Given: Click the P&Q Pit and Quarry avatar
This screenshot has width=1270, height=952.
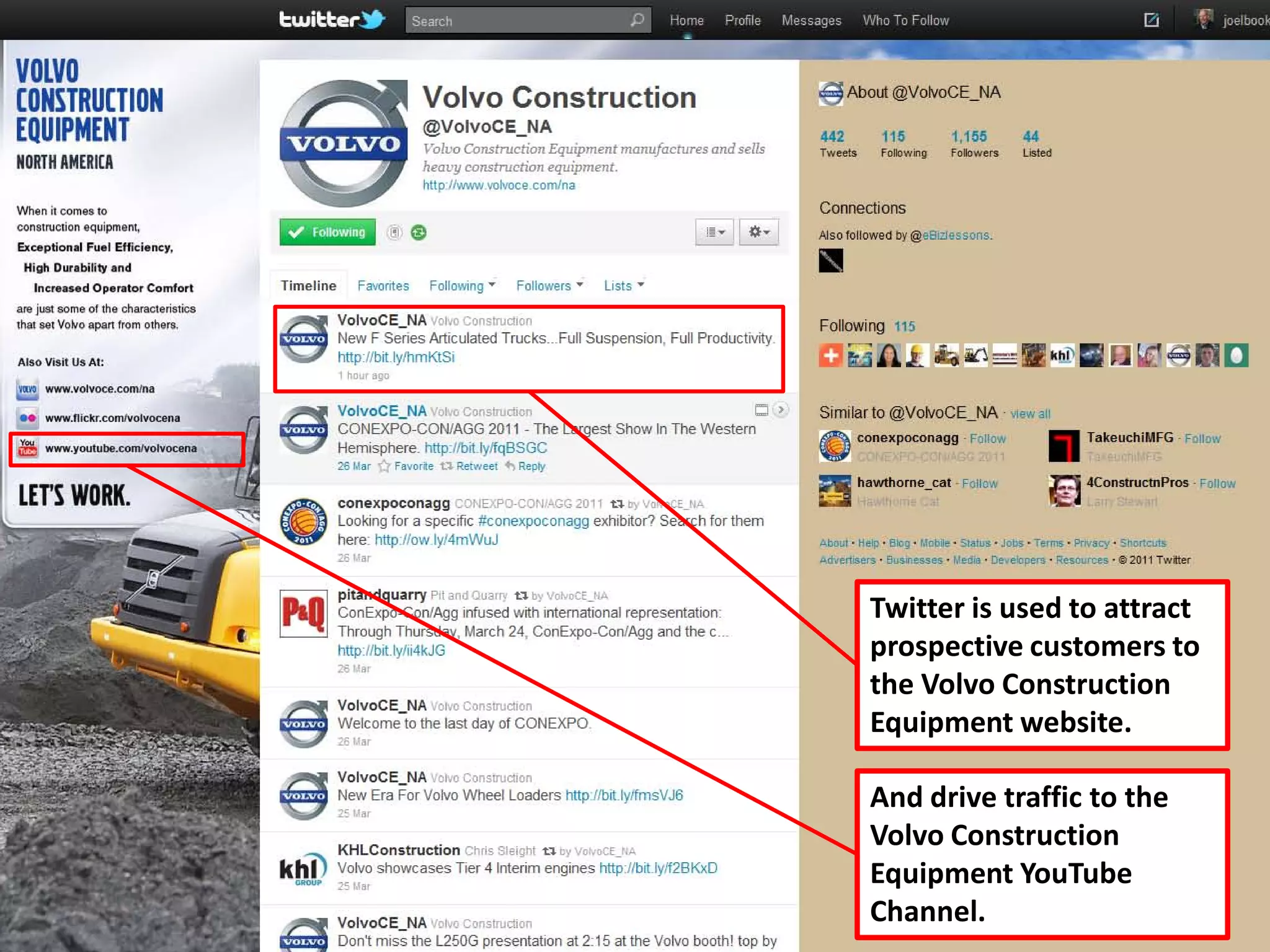Looking at the screenshot, I should click(x=303, y=614).
